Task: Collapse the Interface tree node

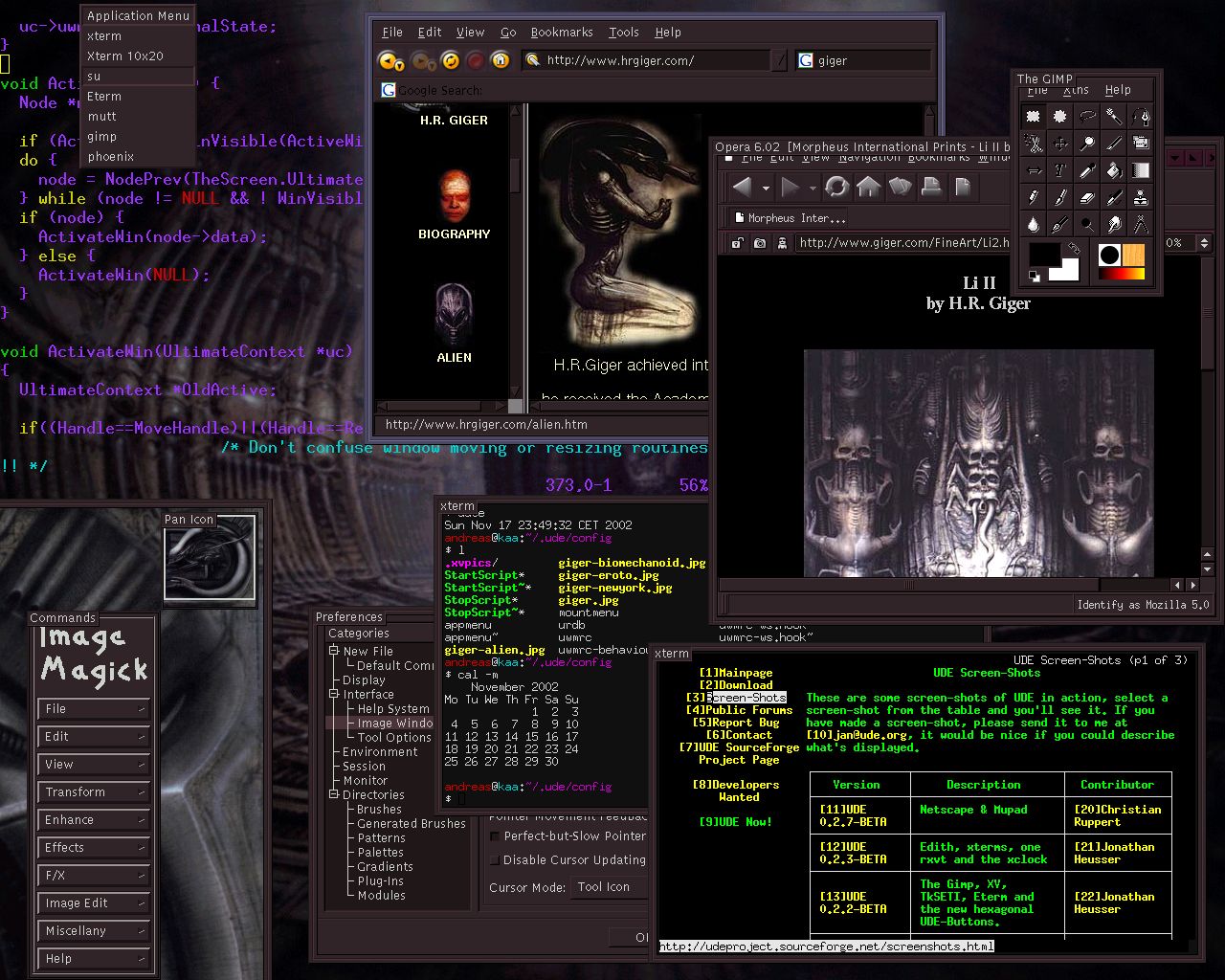Action: (x=335, y=694)
